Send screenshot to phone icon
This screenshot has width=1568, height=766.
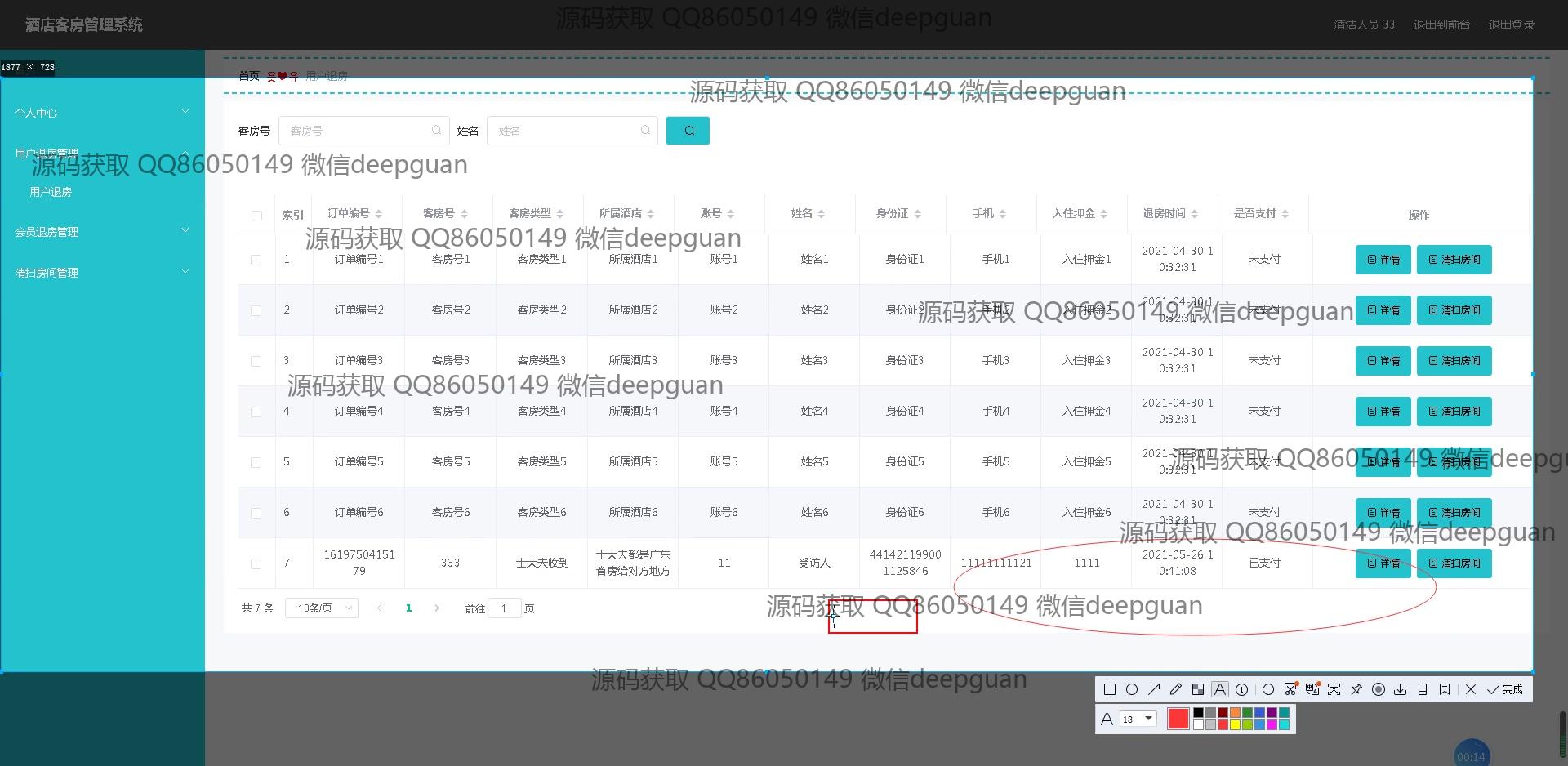[1423, 689]
